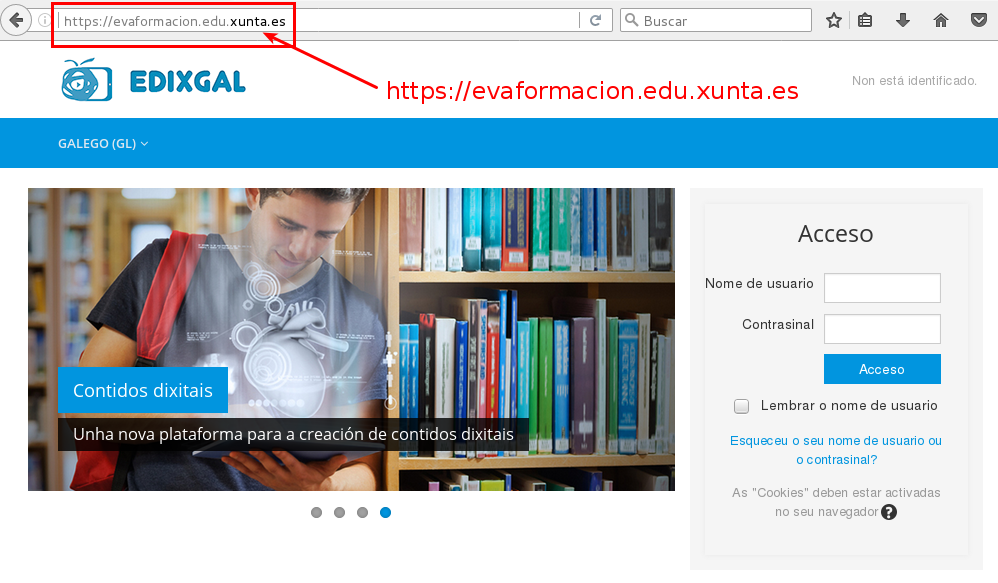This screenshot has height=583, width=998.
Task: Enable 'Lembrar o nome de usuario'
Action: coord(741,406)
